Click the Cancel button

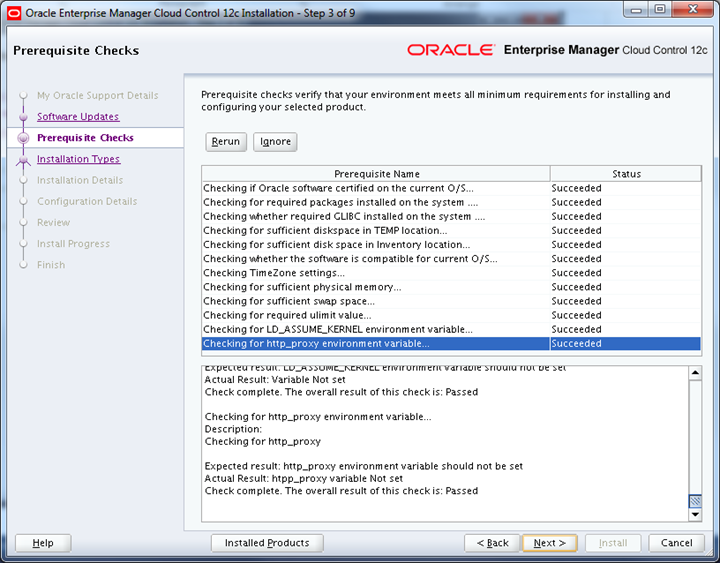tap(676, 543)
